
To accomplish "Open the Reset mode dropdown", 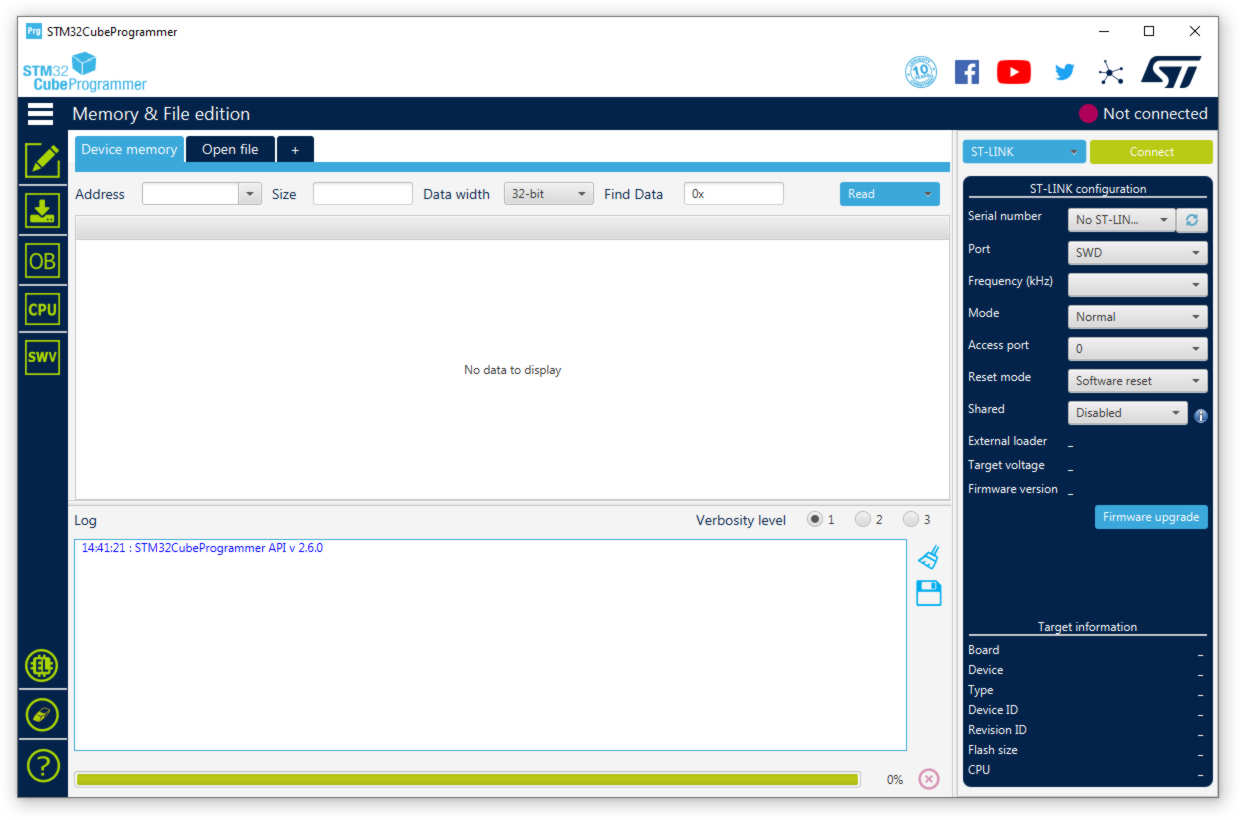I will [x=1138, y=381].
